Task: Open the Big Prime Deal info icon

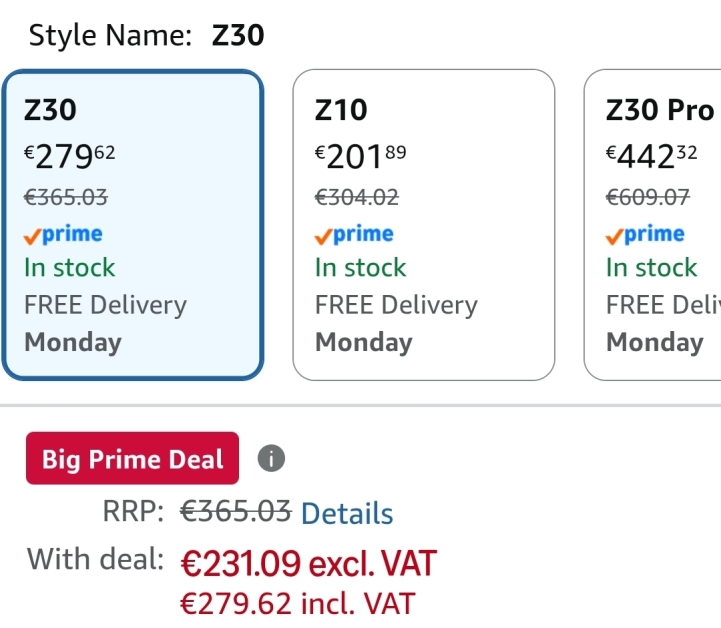Action: [x=271, y=458]
